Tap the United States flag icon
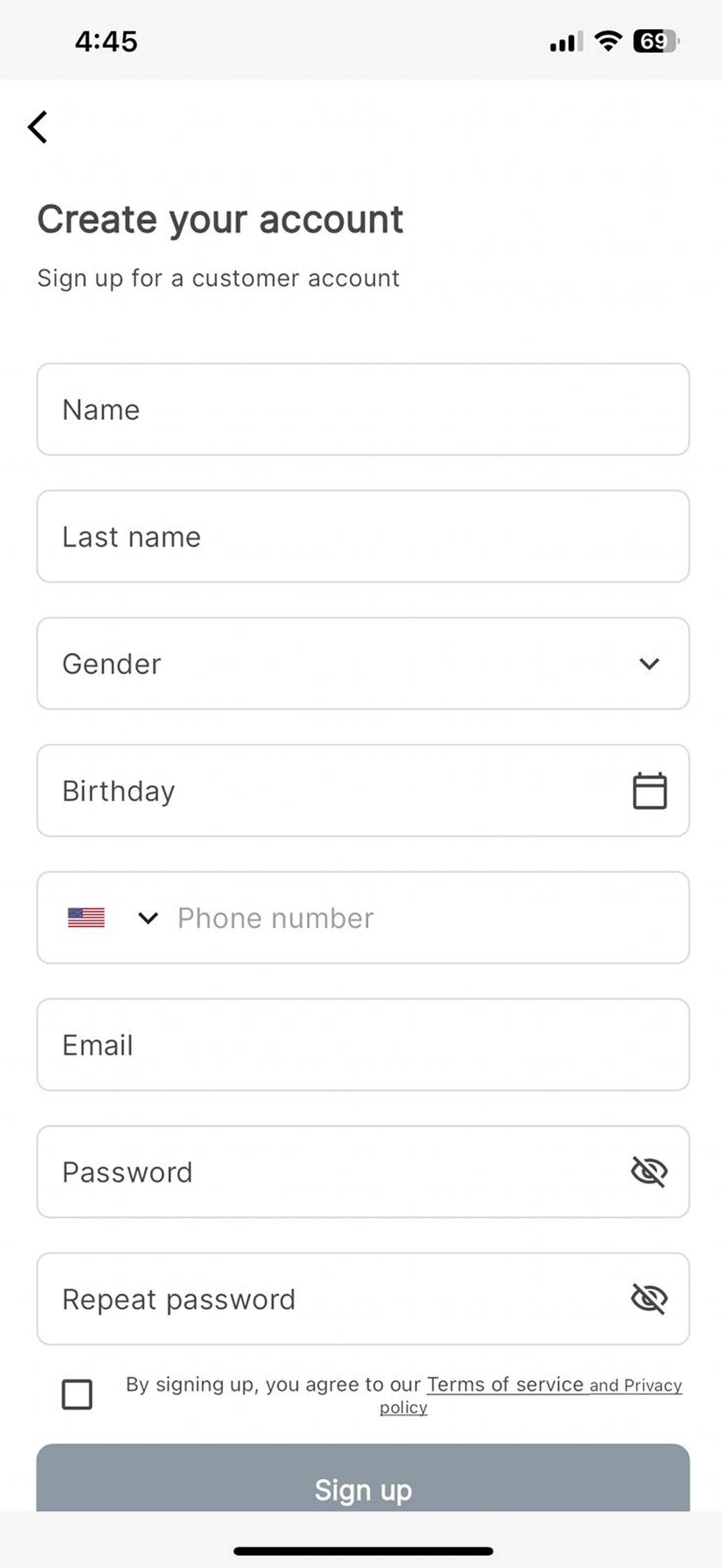Image resolution: width=722 pixels, height=1568 pixels. click(x=86, y=917)
